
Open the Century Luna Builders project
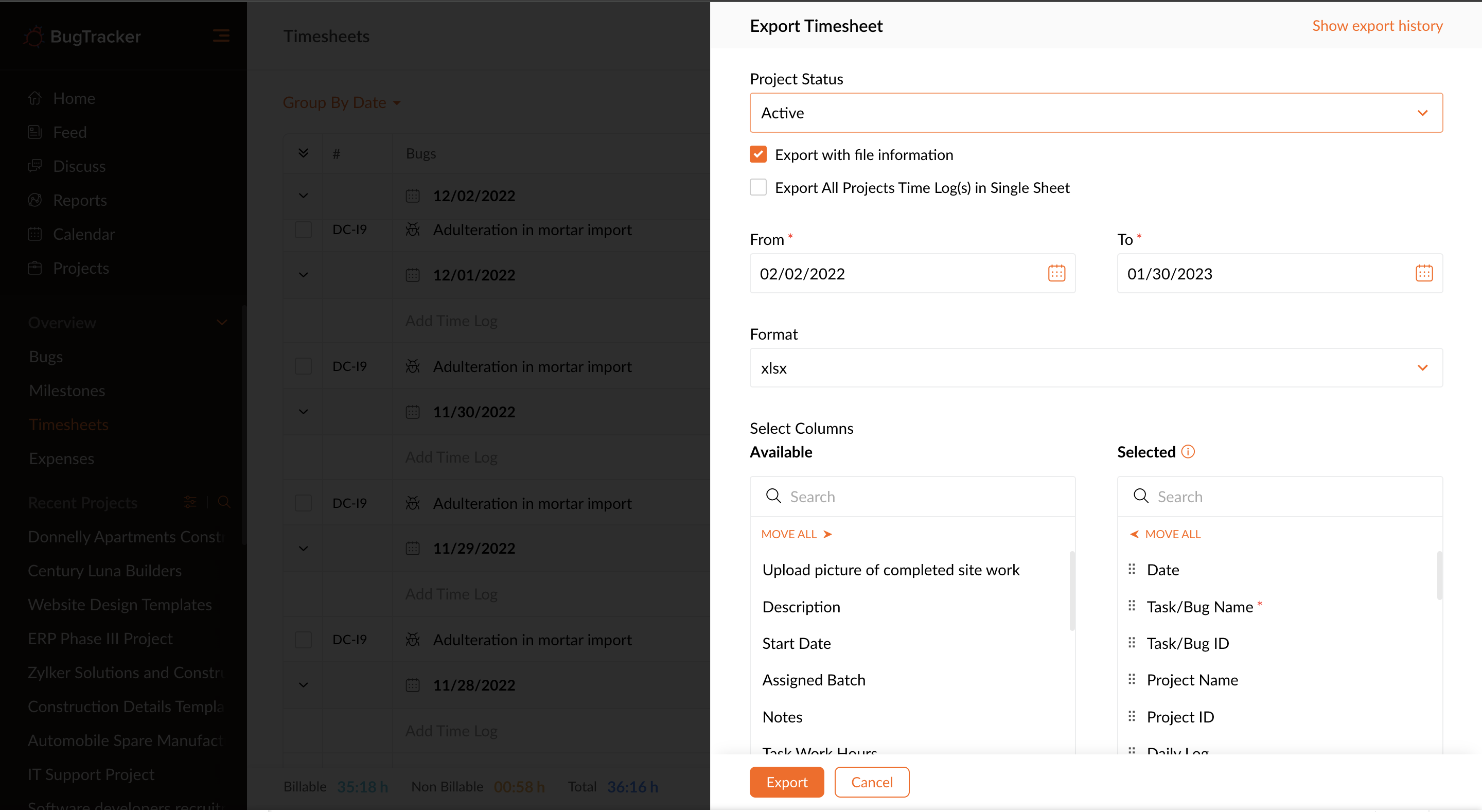pos(104,571)
